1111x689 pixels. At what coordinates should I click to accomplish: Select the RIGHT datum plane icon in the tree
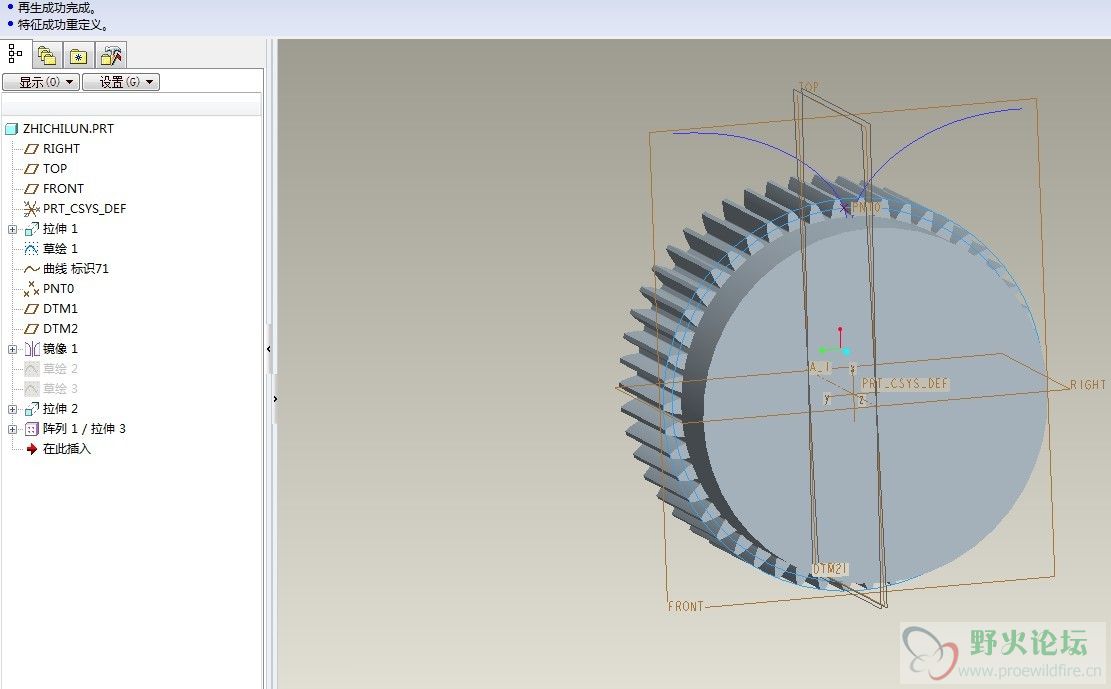(x=31, y=149)
